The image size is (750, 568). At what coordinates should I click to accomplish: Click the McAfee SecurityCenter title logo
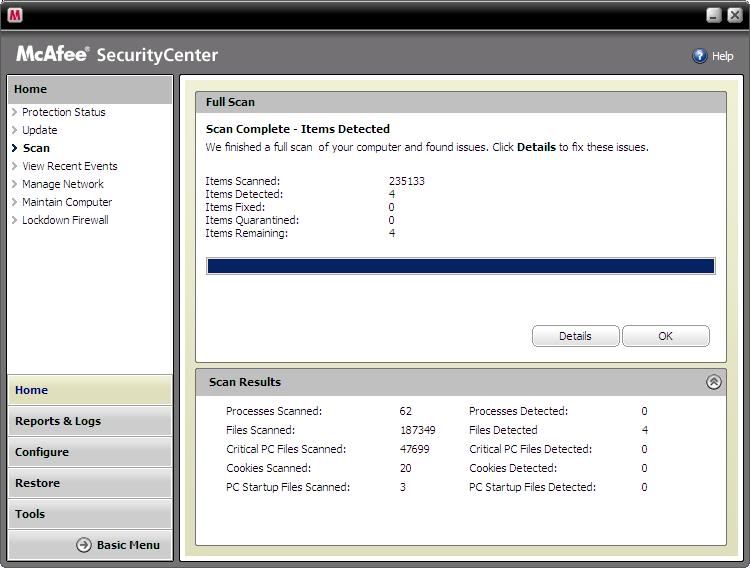[117, 54]
